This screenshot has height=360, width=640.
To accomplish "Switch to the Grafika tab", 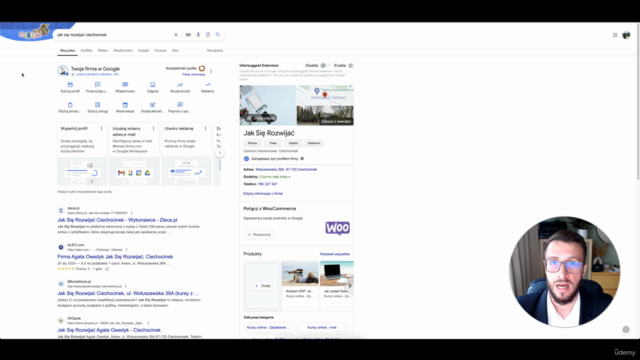I will click(x=86, y=51).
